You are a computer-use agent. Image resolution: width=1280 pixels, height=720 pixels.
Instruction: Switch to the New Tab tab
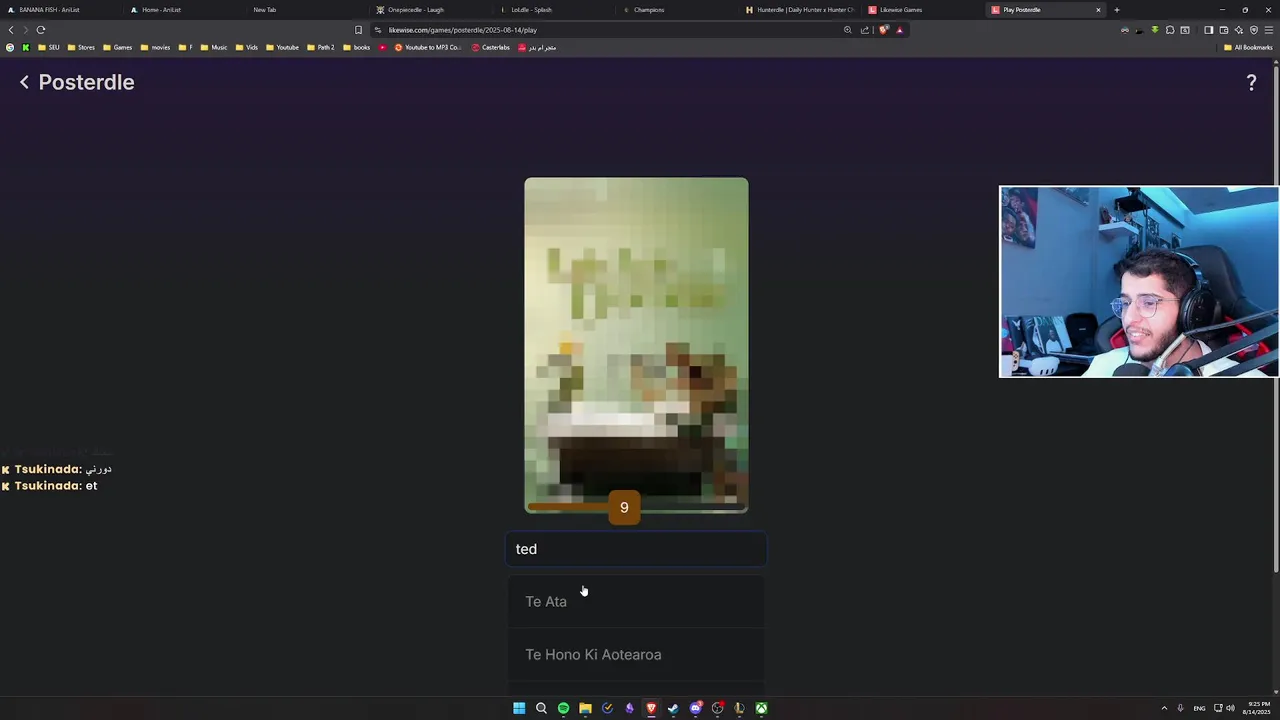(307, 10)
